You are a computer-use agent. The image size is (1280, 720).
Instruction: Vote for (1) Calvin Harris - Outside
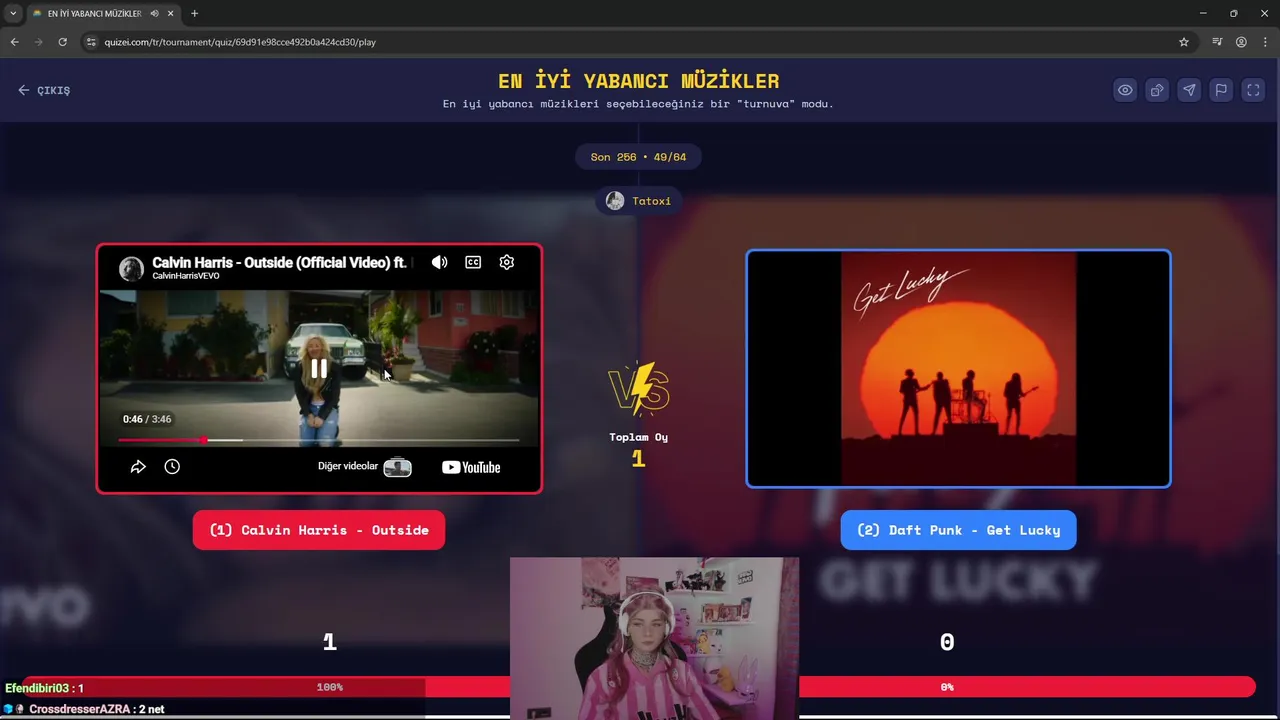319,530
